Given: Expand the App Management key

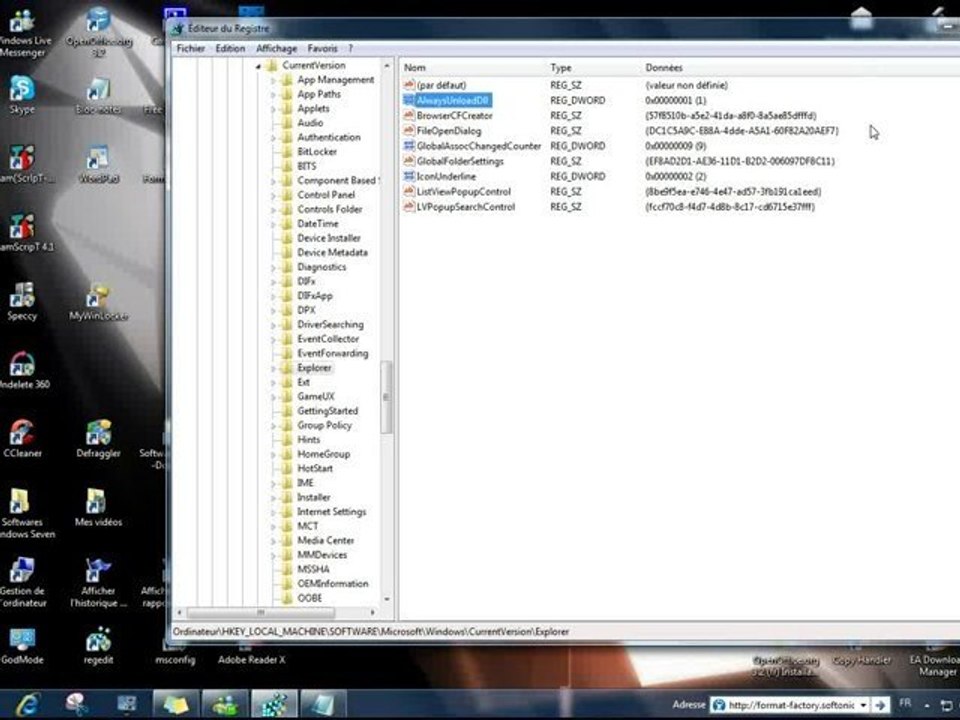Looking at the screenshot, I should pyautogui.click(x=273, y=80).
